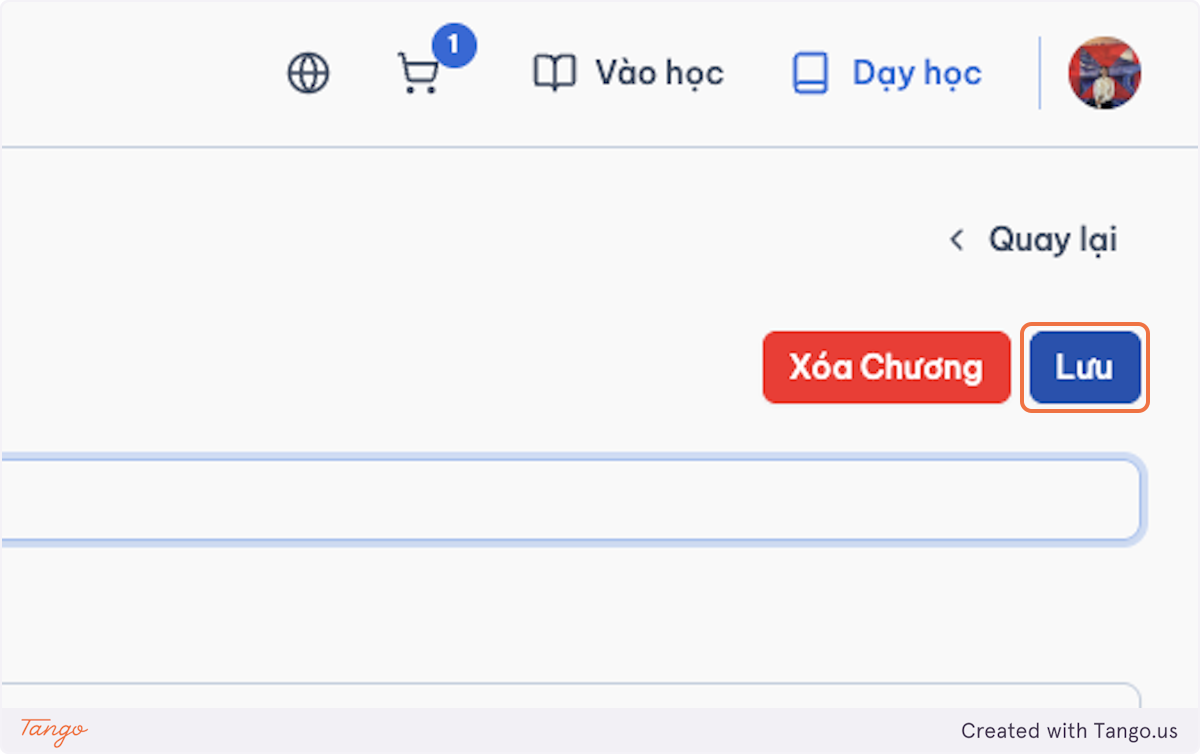Save changes with the Lưu button
This screenshot has width=1200, height=754.
(x=1085, y=367)
